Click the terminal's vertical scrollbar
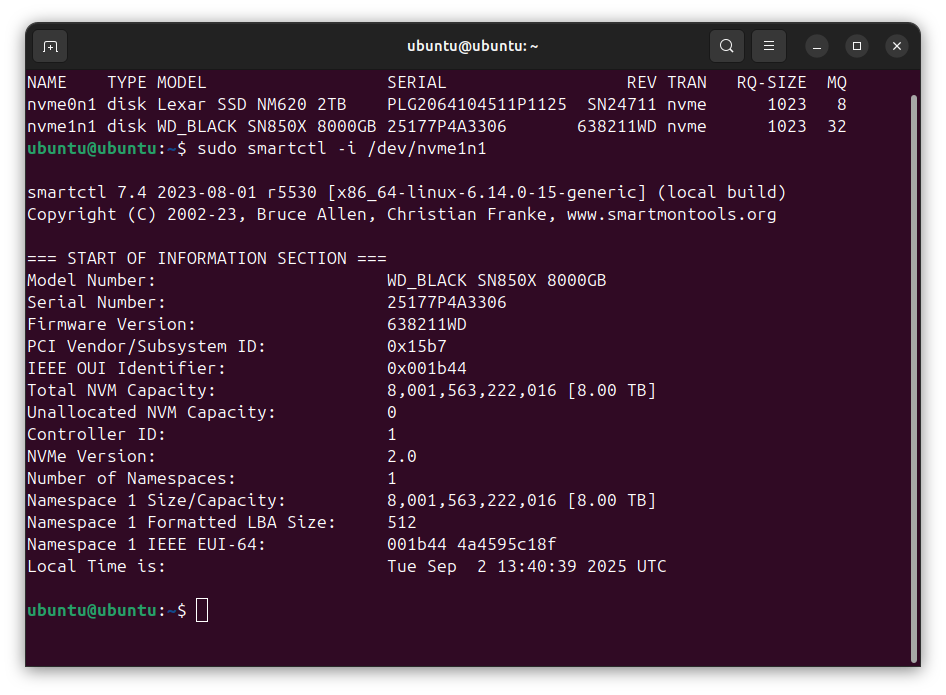The width and height of the screenshot is (946, 695). pyautogui.click(x=913, y=378)
